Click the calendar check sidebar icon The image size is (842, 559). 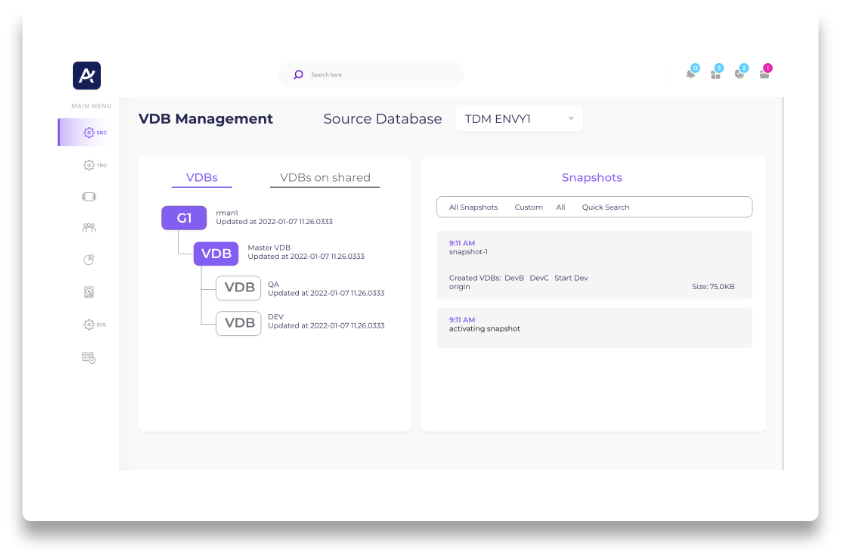pyautogui.click(x=89, y=358)
